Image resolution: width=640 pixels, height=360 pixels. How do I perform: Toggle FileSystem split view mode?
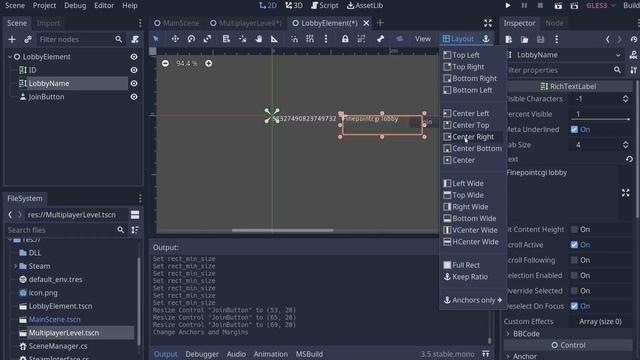click(x=135, y=215)
